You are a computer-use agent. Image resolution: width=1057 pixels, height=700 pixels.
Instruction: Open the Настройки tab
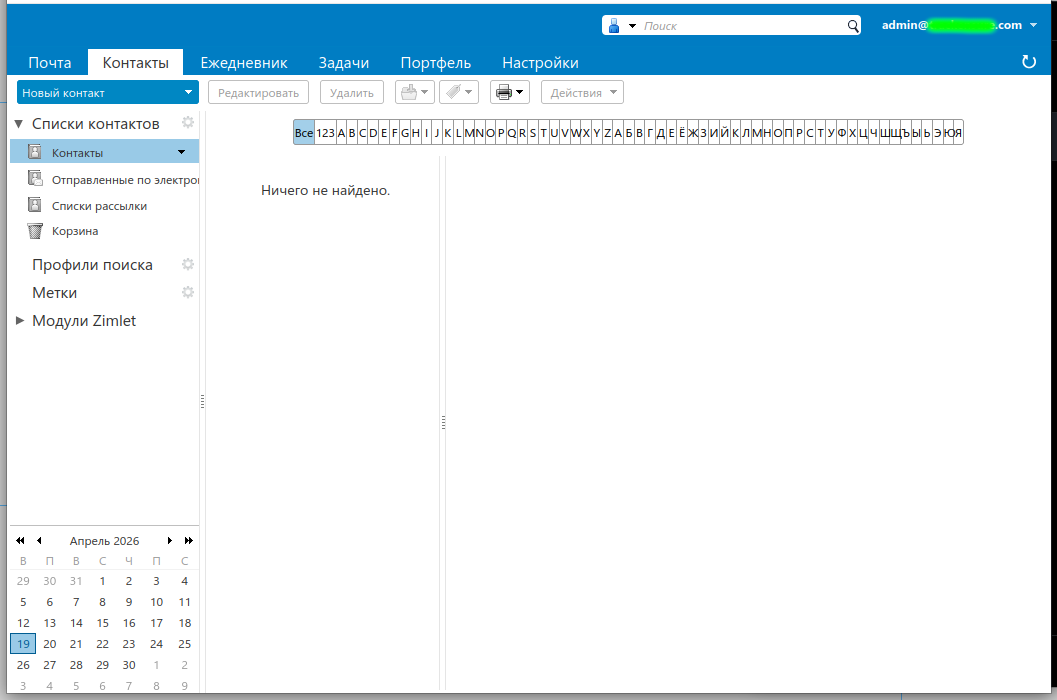coord(540,62)
